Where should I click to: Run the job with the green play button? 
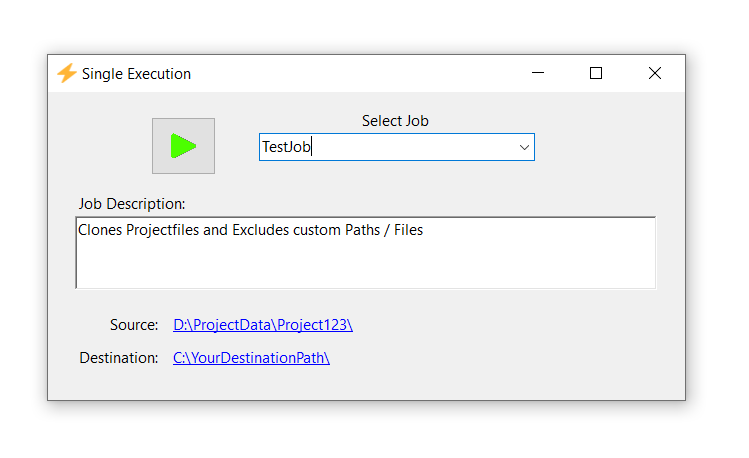(183, 146)
